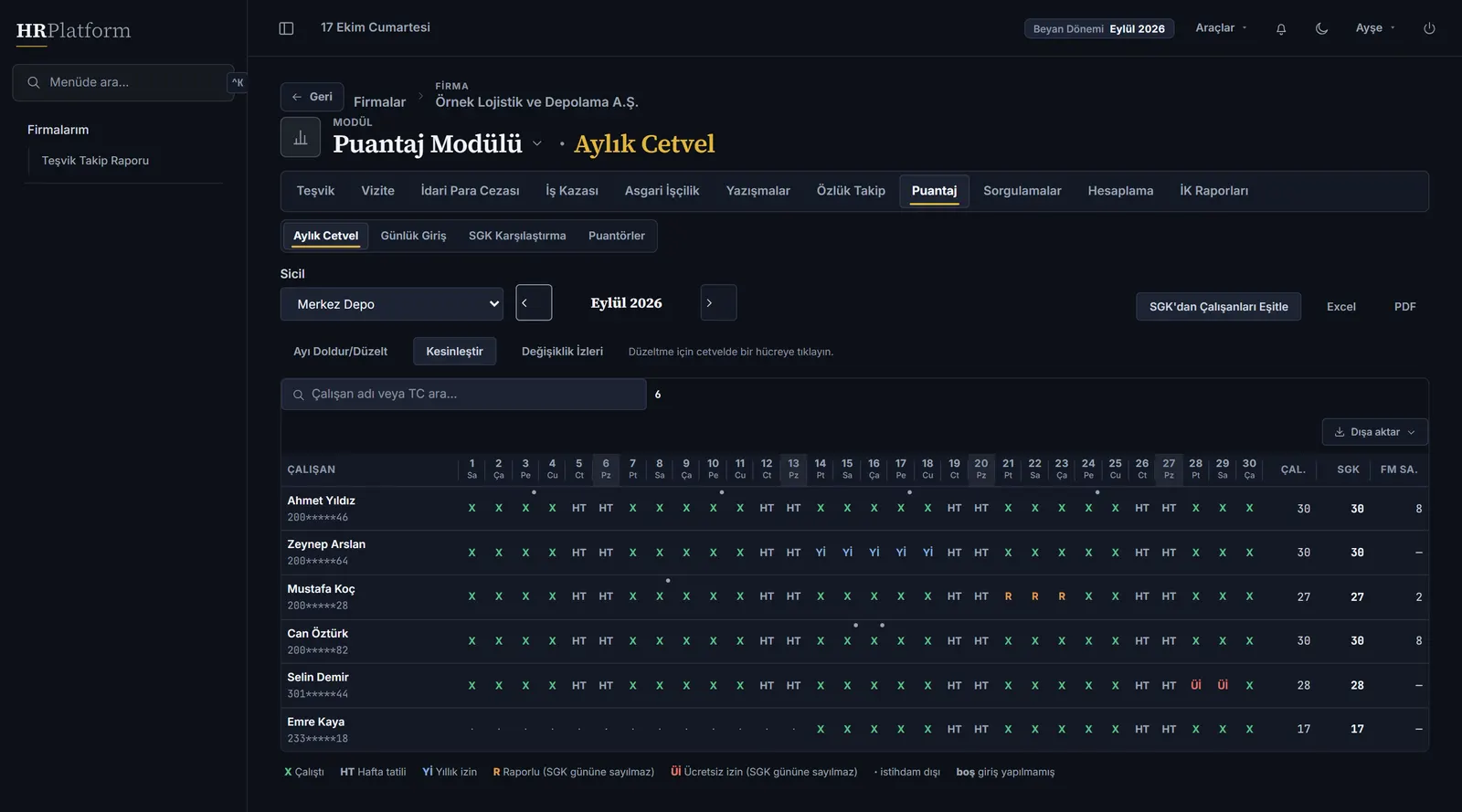Open the Ayşe user menu

[x=1374, y=28]
